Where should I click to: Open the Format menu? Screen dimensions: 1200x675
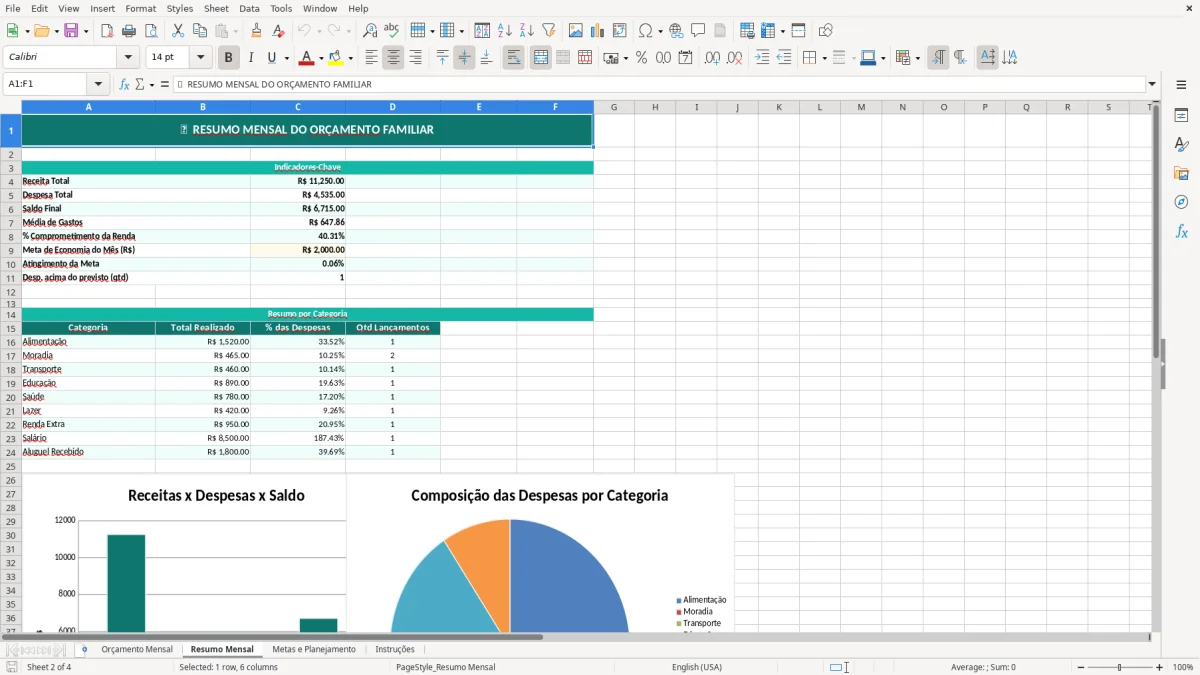pyautogui.click(x=140, y=8)
